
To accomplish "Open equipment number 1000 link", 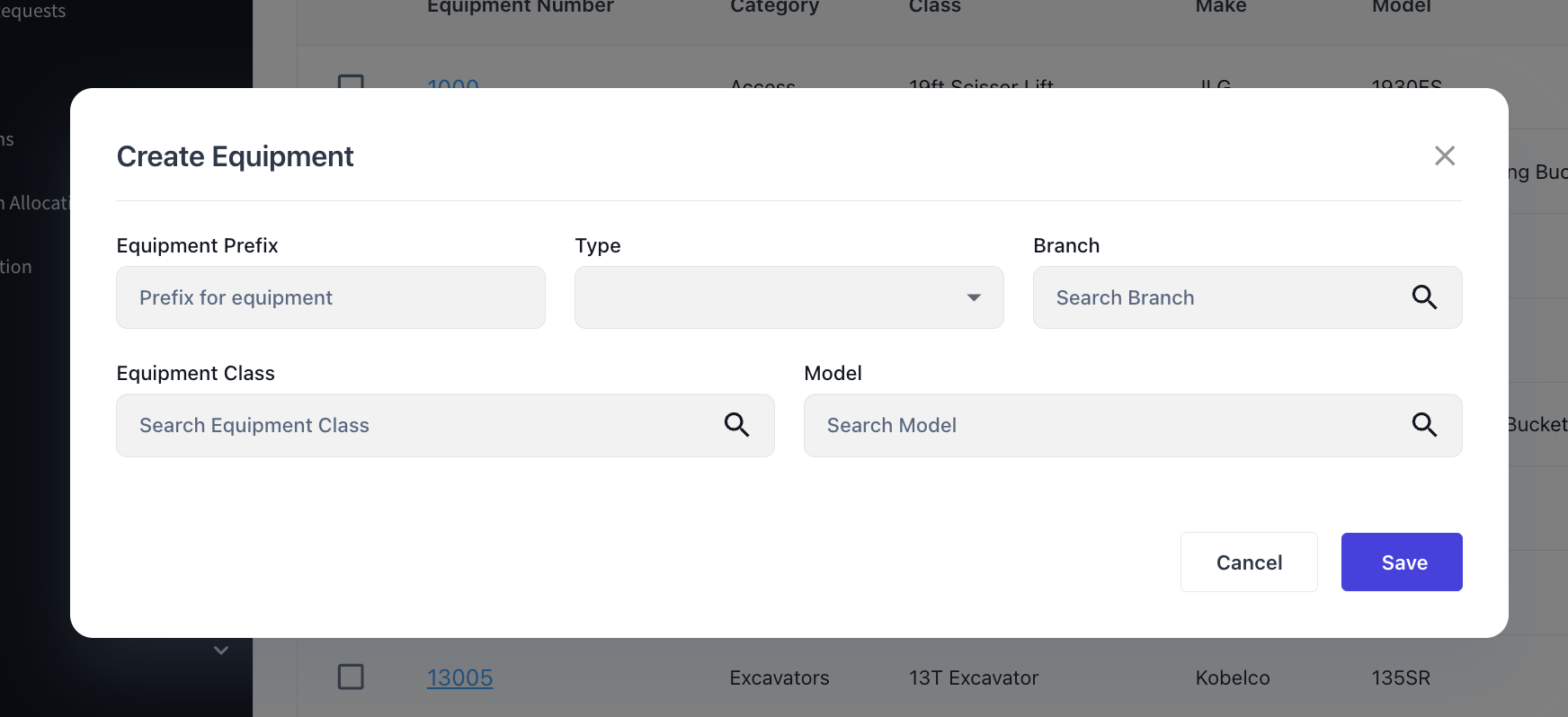I will pos(452,84).
